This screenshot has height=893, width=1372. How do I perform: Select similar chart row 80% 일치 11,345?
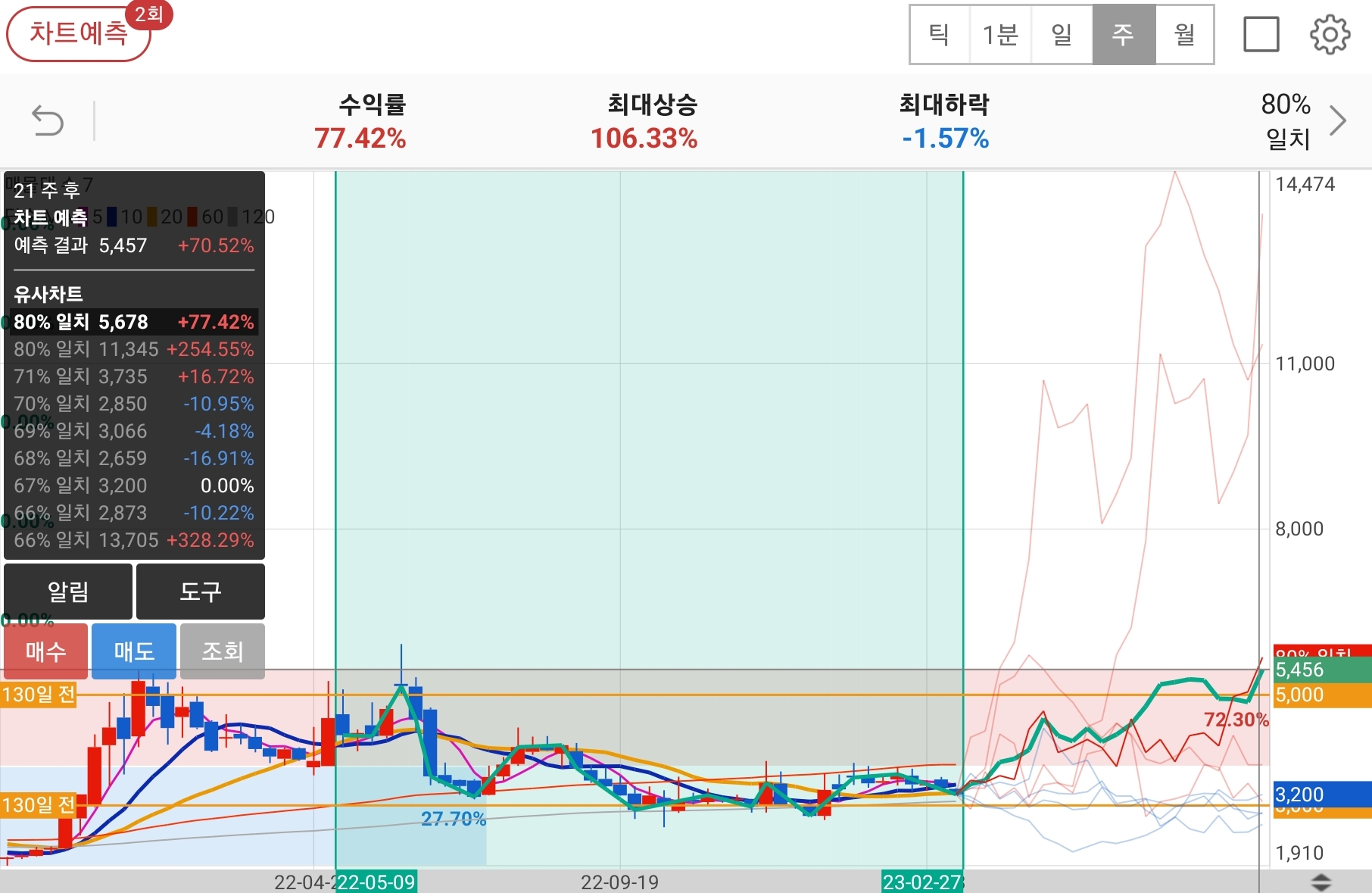134,349
